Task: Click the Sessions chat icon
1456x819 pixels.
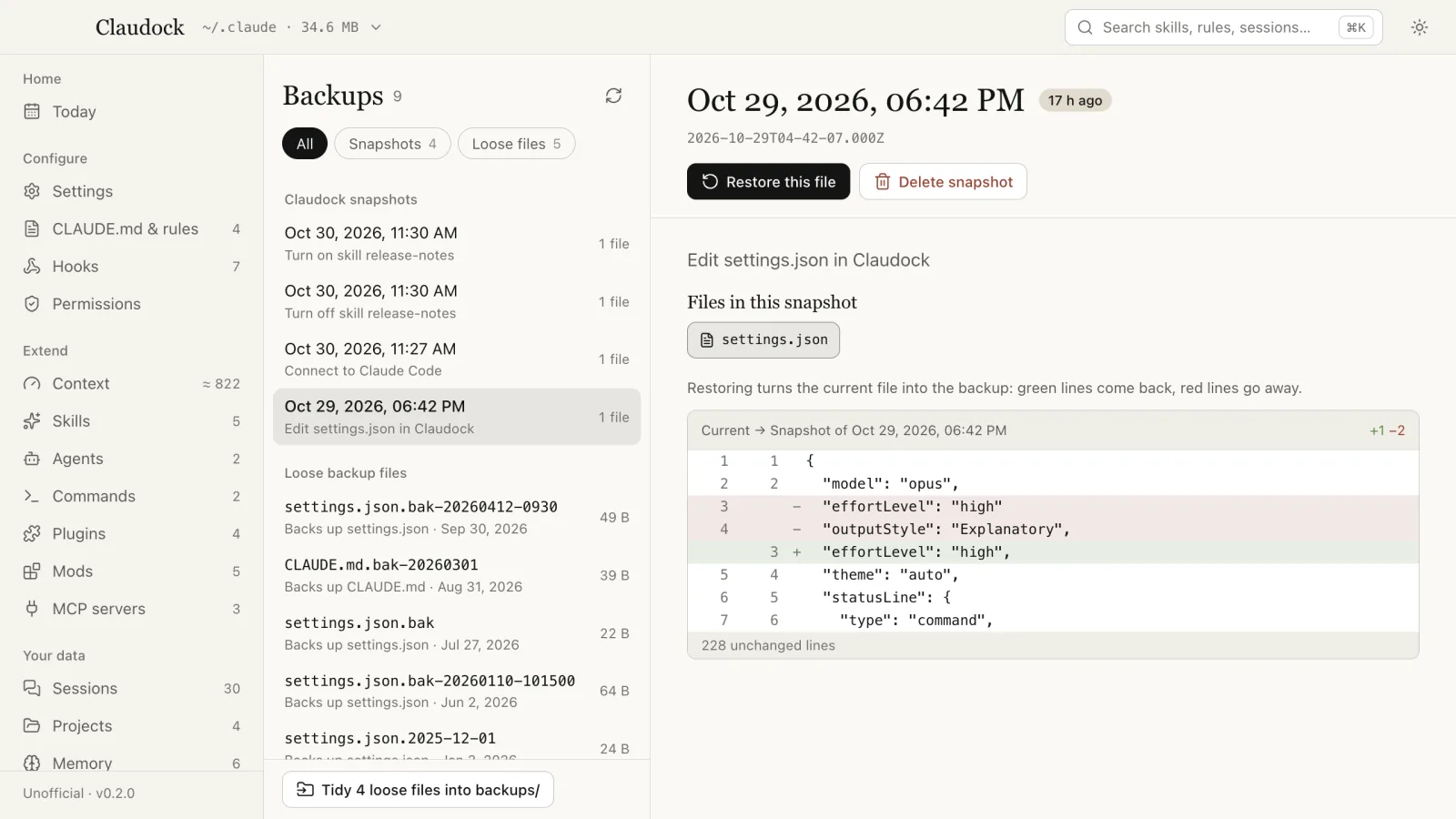Action: 32,689
